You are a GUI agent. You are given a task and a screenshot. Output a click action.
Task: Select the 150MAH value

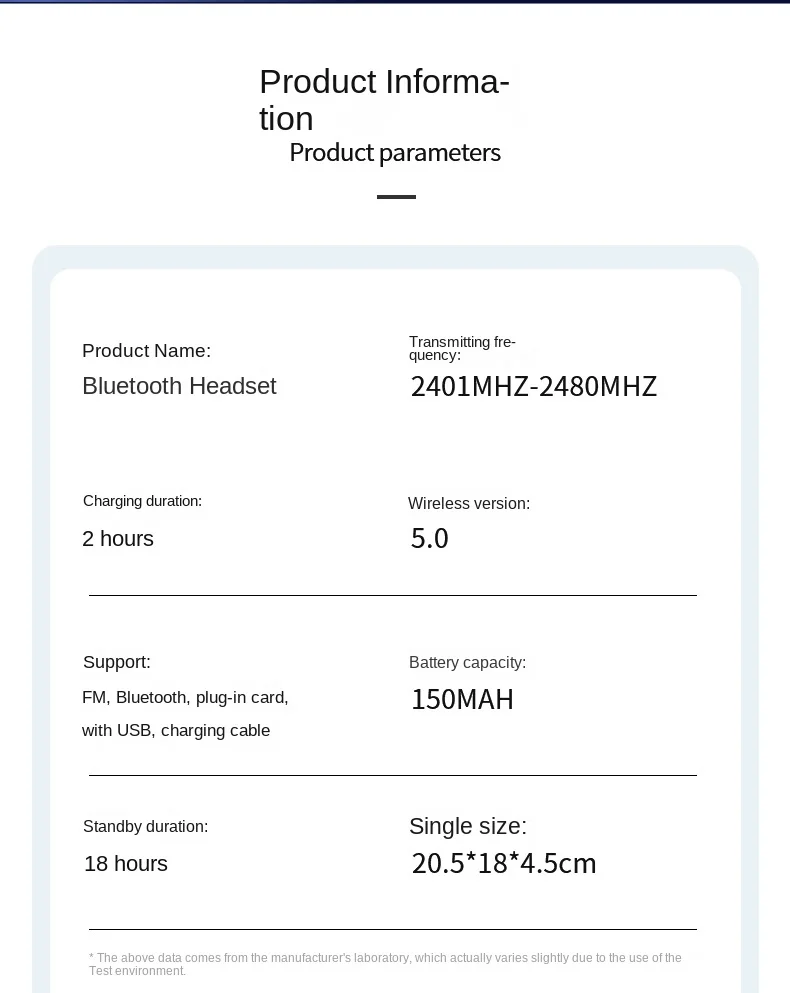click(462, 700)
